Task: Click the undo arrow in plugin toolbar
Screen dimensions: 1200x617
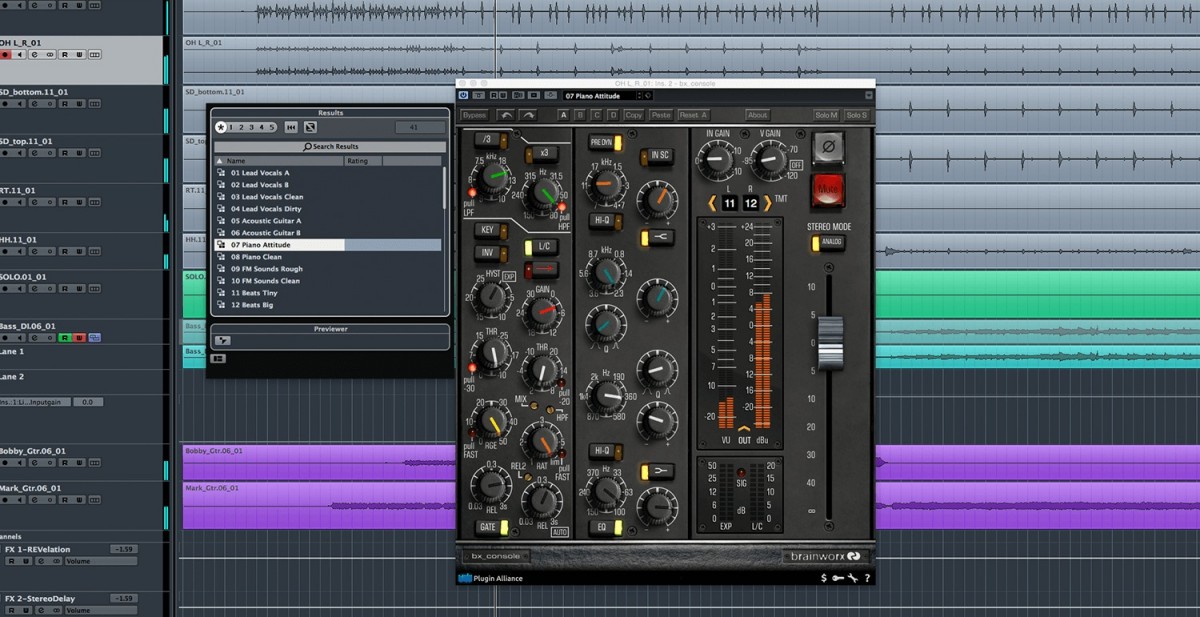Action: coord(505,115)
